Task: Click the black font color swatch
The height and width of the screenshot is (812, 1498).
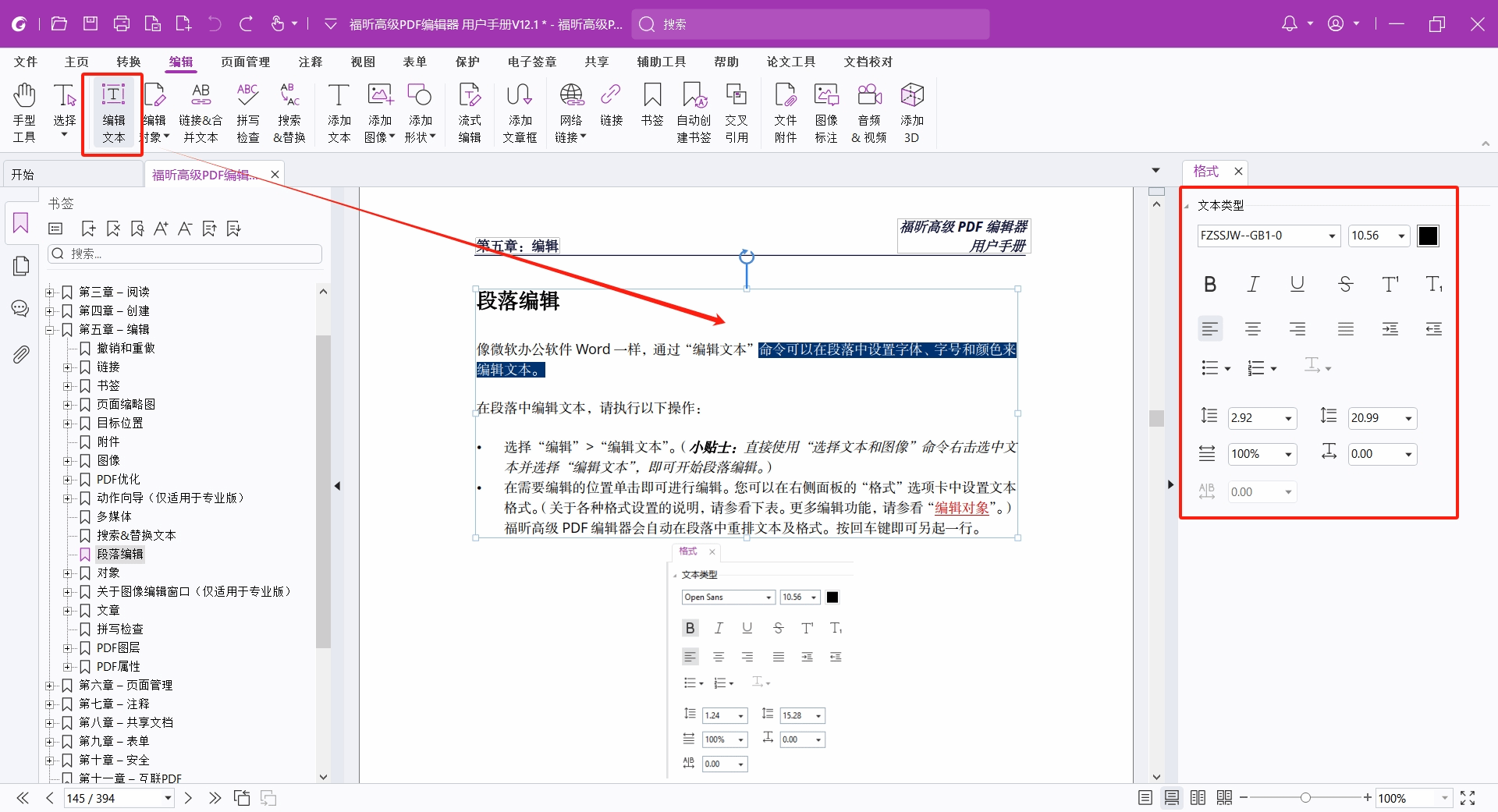Action: coord(1428,236)
